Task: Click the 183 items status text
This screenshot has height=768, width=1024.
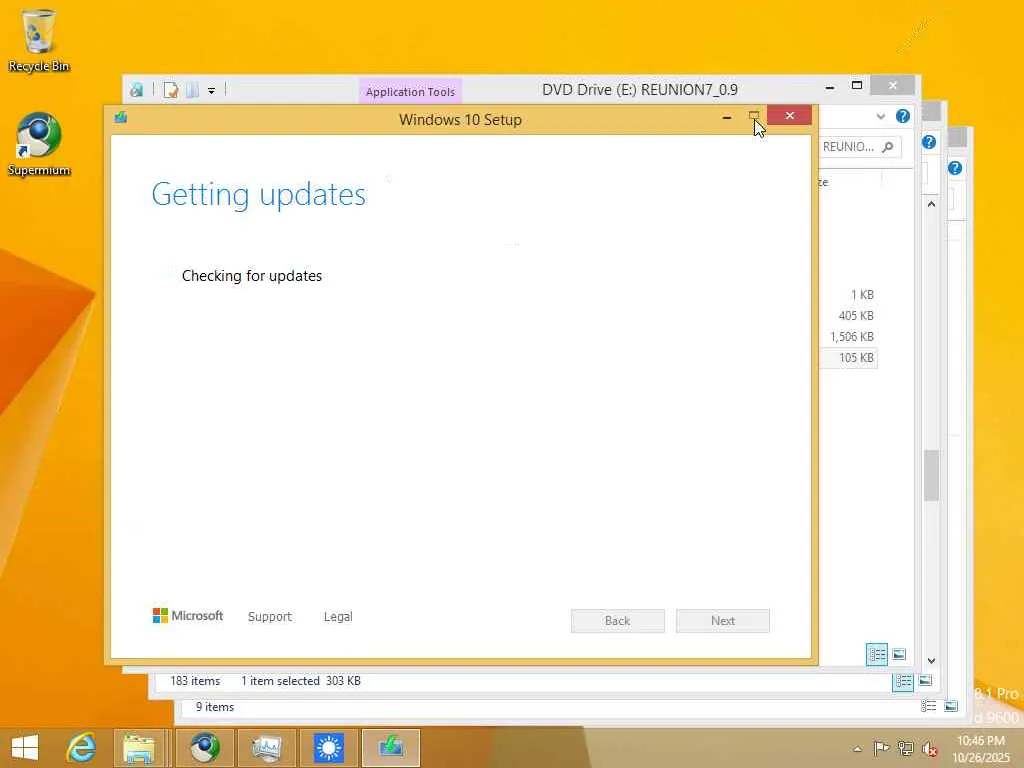Action: (195, 680)
